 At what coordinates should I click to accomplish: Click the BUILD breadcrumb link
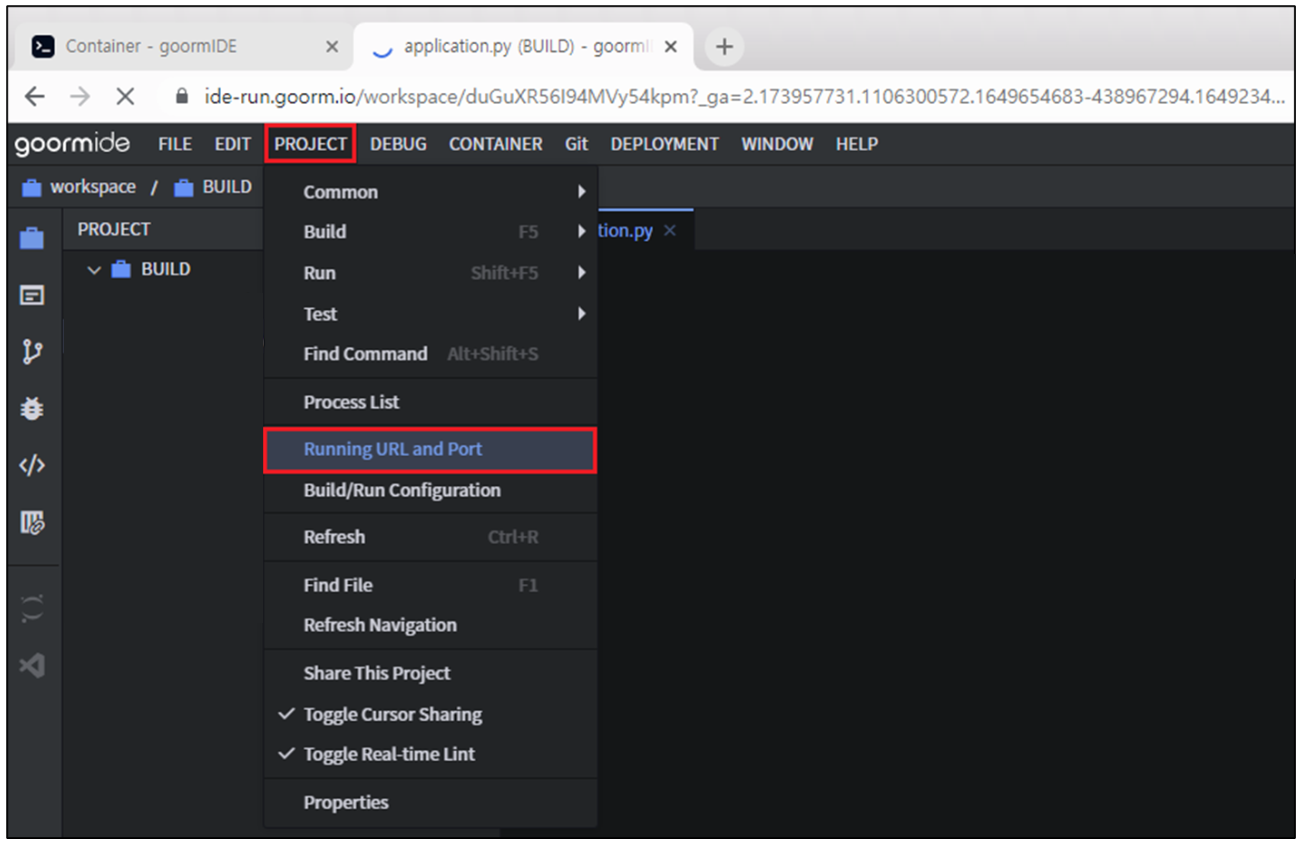point(227,188)
